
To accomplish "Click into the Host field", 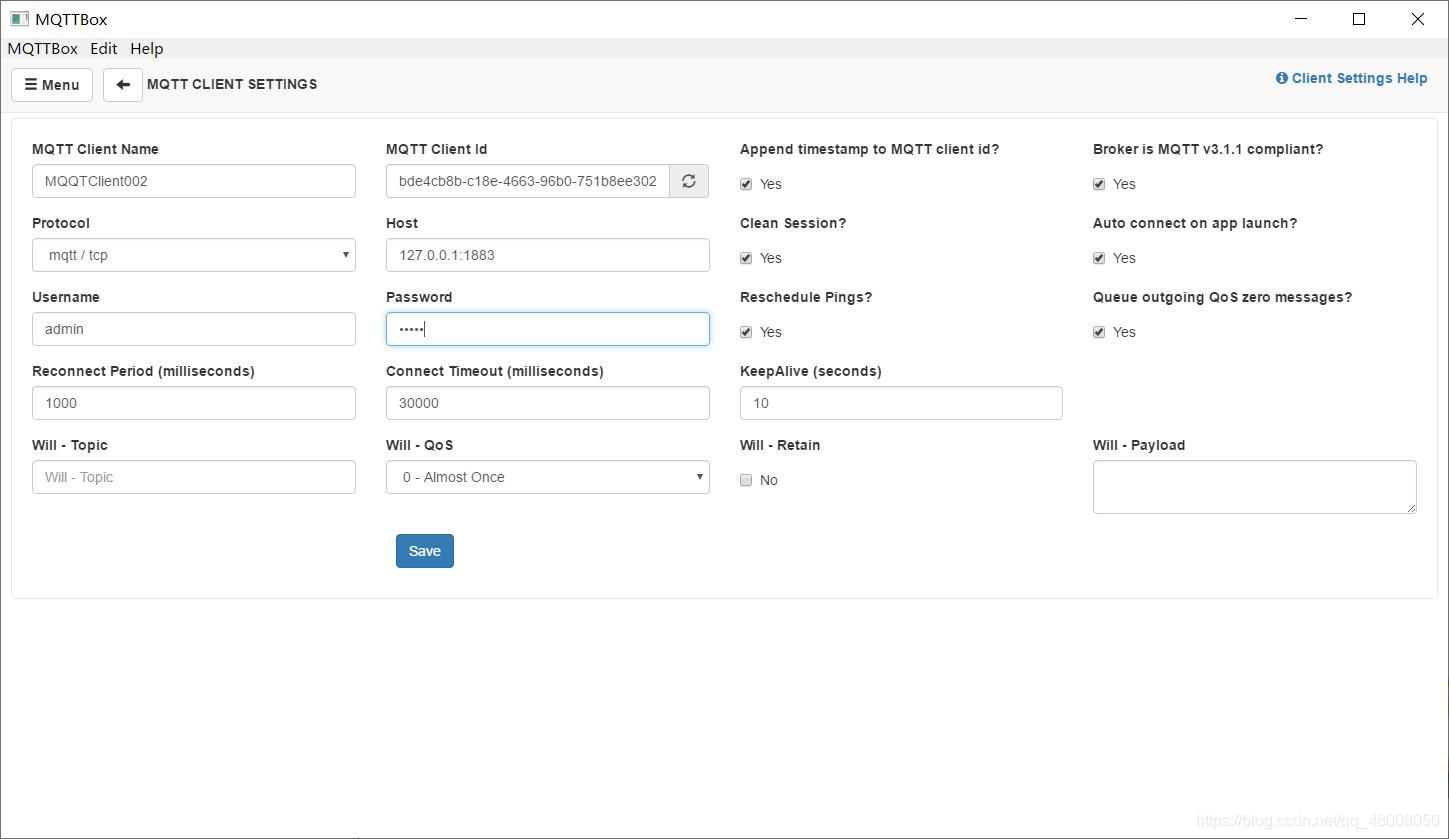I will [x=548, y=255].
